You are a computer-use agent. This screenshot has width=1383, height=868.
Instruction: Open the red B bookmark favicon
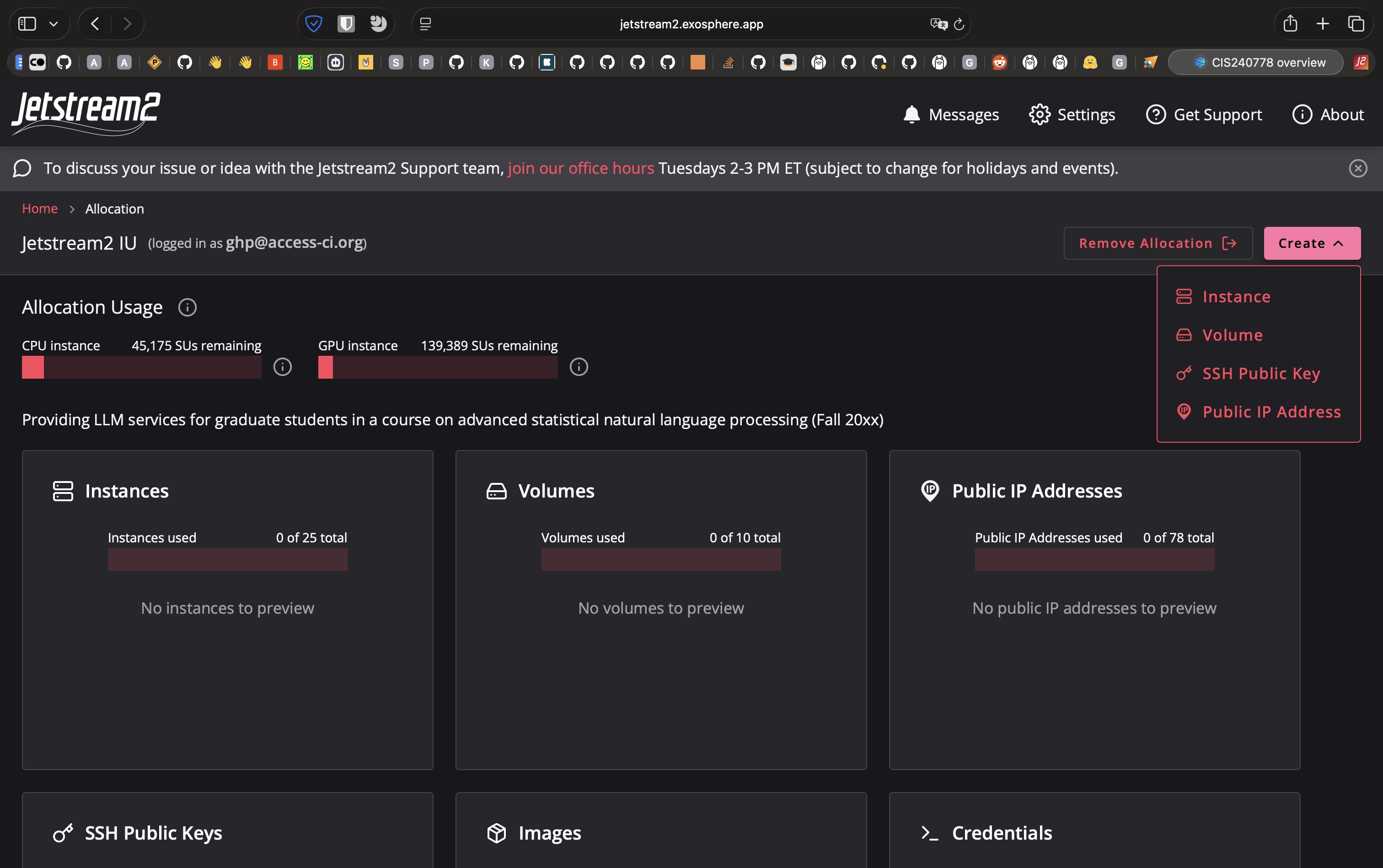[x=275, y=62]
